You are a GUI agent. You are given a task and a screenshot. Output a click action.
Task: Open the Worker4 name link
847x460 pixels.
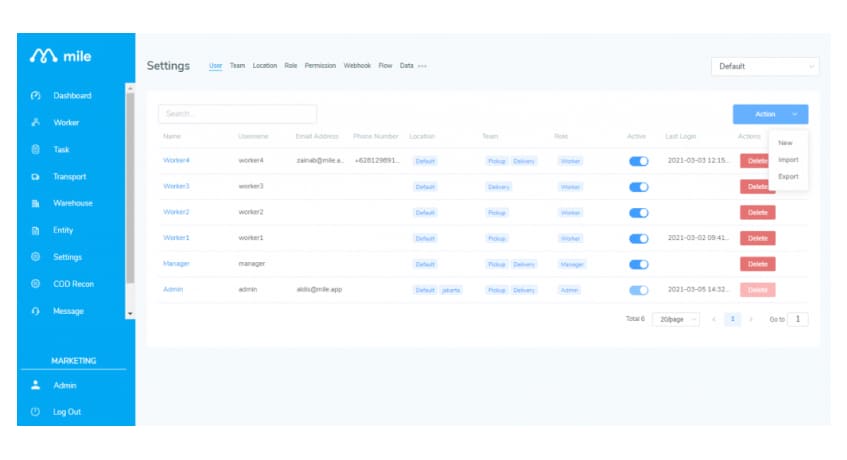(176, 160)
